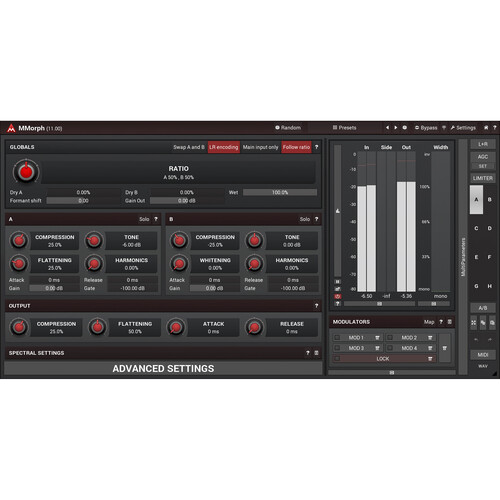The image size is (500, 500).
Task: Open the Presets browser
Action: (345, 128)
